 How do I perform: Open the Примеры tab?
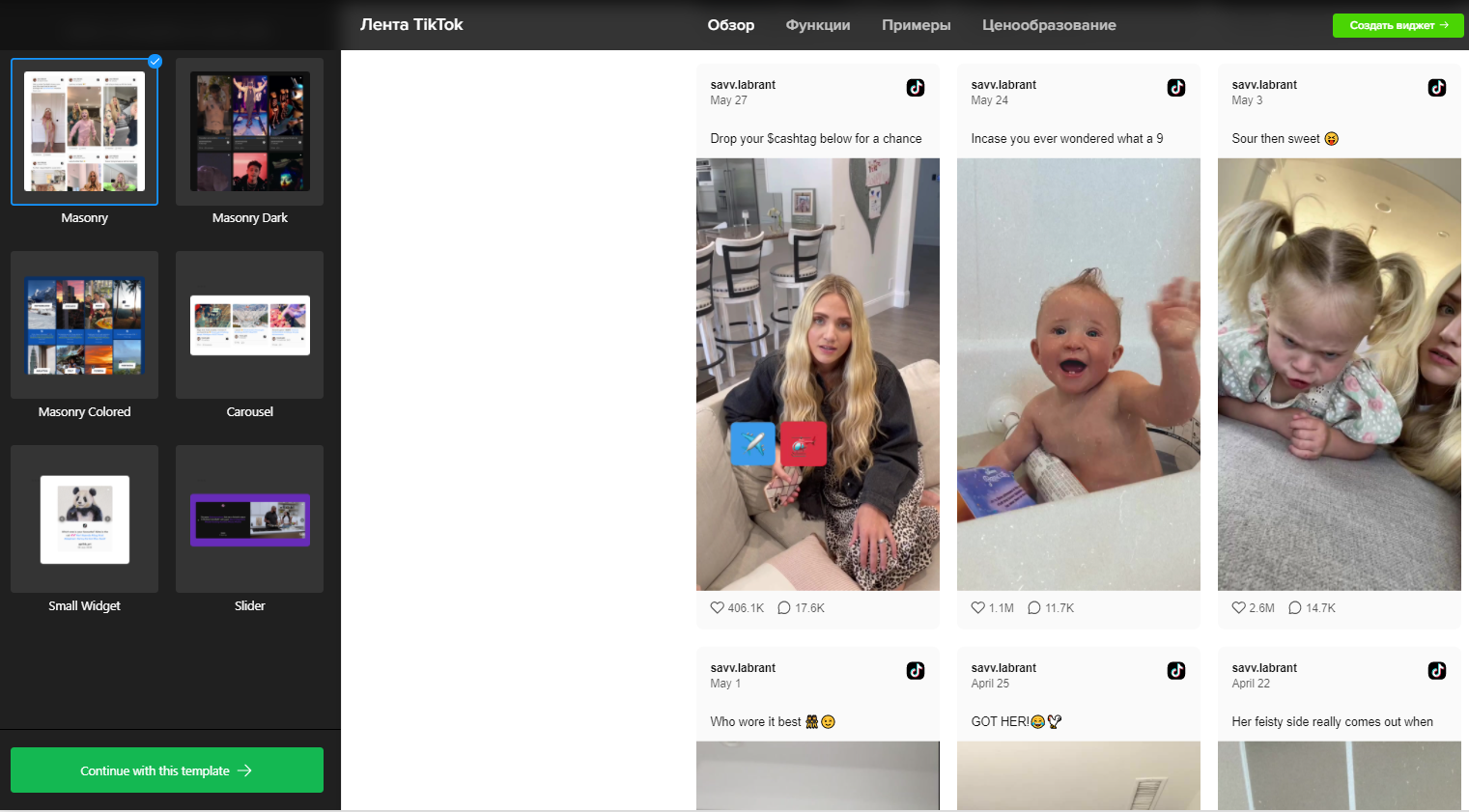(916, 25)
